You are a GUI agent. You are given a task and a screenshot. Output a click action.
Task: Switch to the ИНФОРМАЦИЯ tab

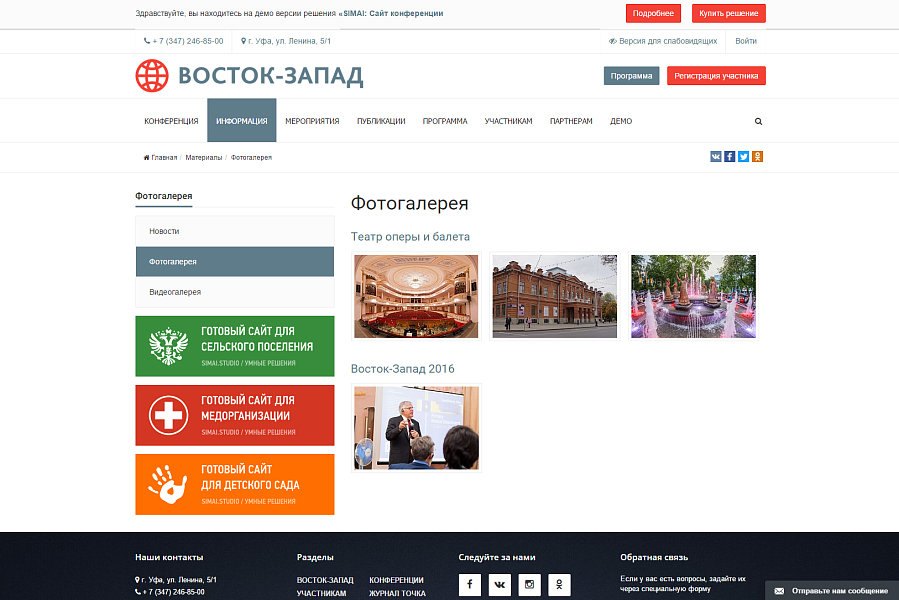[240, 120]
